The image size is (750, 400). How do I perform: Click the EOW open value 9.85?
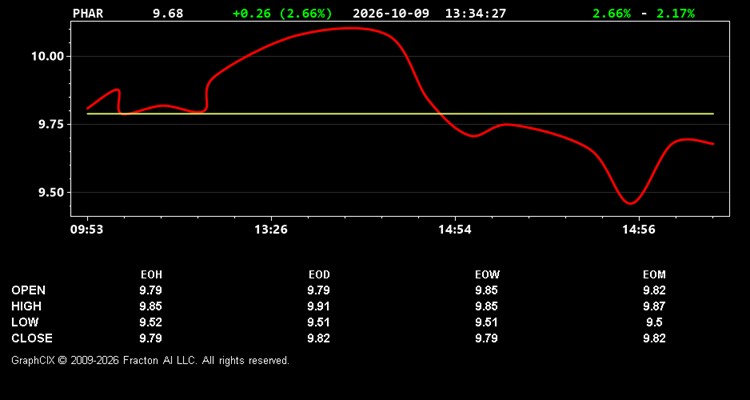(x=487, y=290)
